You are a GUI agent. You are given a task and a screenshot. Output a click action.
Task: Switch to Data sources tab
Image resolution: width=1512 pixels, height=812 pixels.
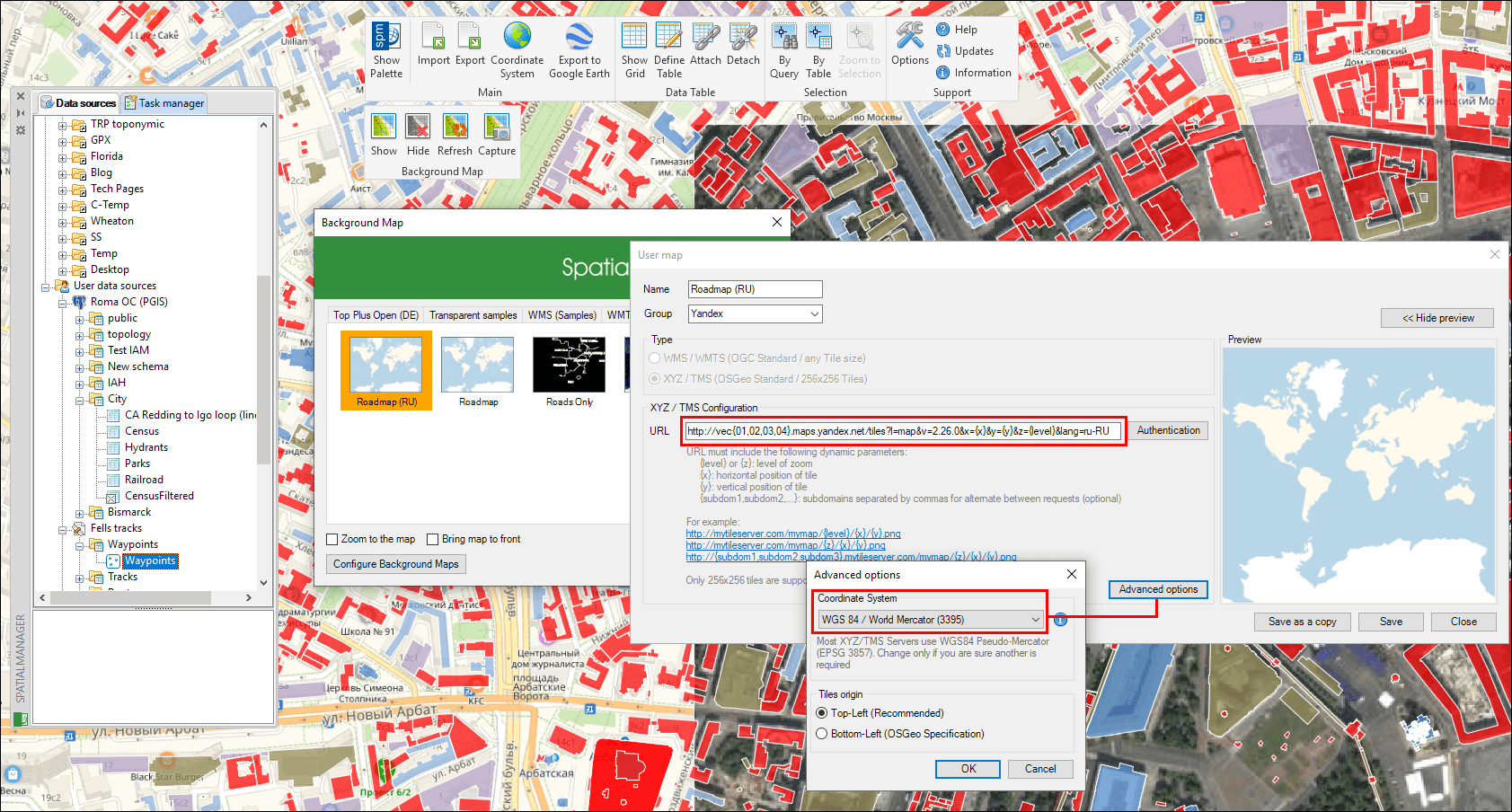coord(79,103)
